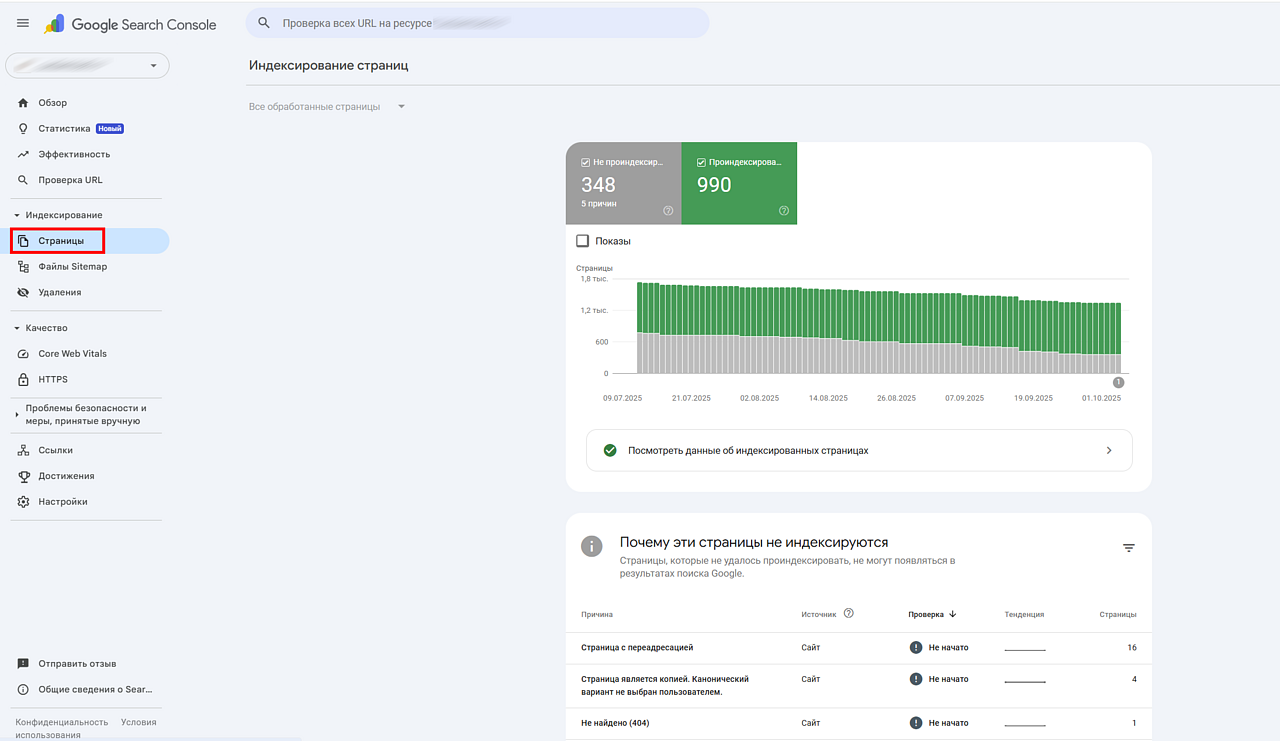Viewport: 1280px width, 741px height.
Task: Expand Проблемы безопасности sidebar section
Action: [x=17, y=415]
